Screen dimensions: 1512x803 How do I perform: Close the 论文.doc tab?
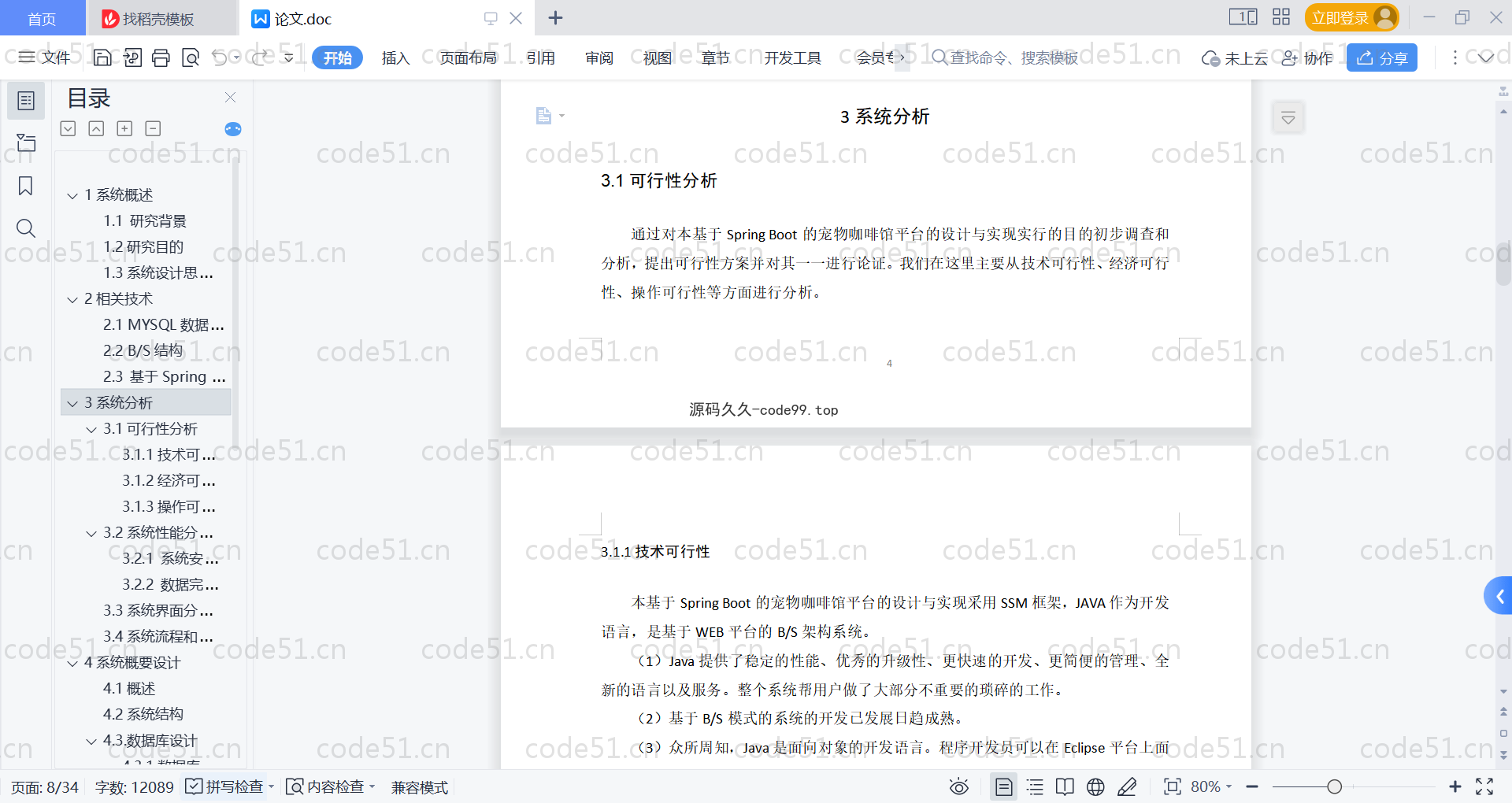coord(516,17)
